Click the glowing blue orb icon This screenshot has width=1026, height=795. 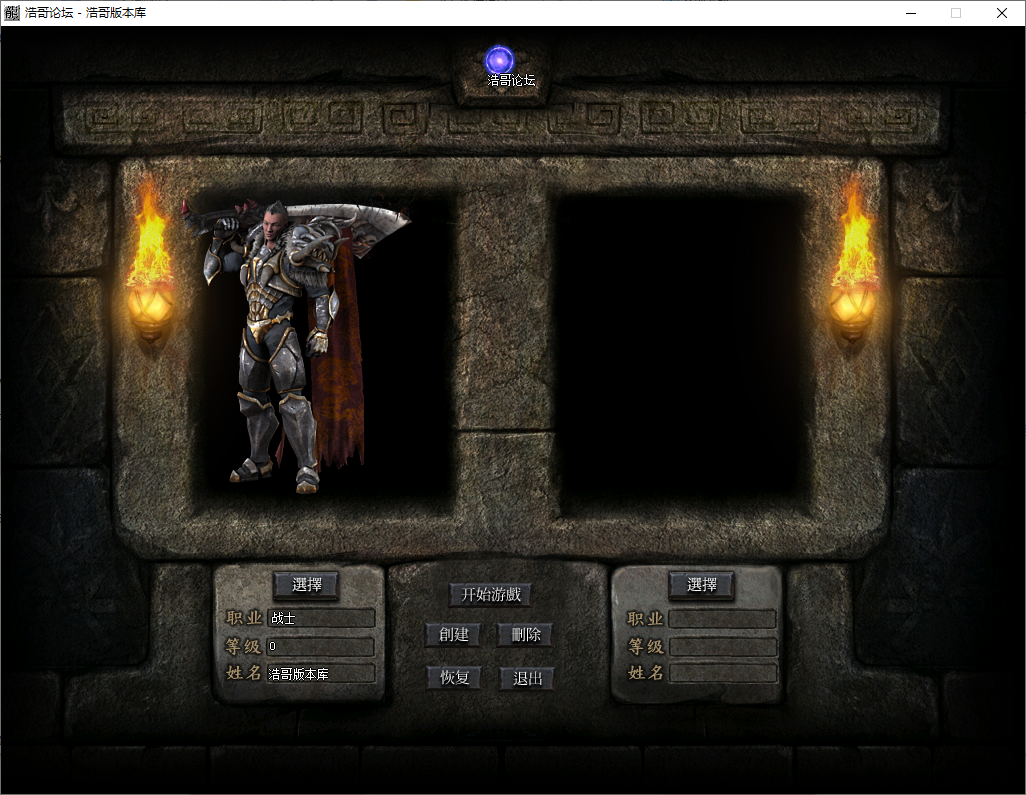tap(499, 60)
